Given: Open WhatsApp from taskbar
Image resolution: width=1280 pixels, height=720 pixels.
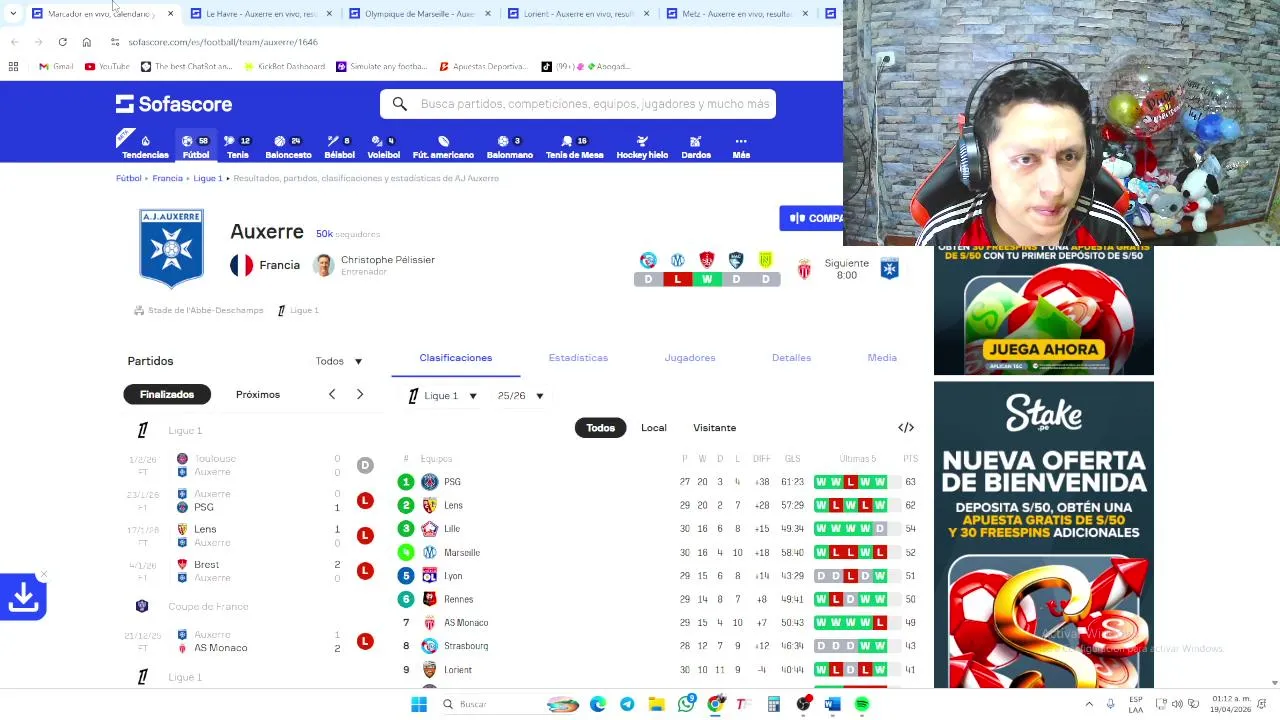Looking at the screenshot, I should click(686, 704).
